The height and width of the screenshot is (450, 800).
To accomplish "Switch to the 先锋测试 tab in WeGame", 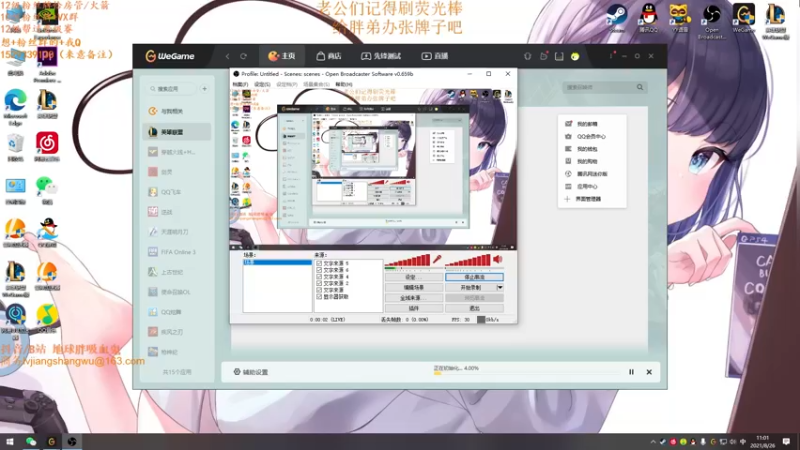I will coord(381,56).
